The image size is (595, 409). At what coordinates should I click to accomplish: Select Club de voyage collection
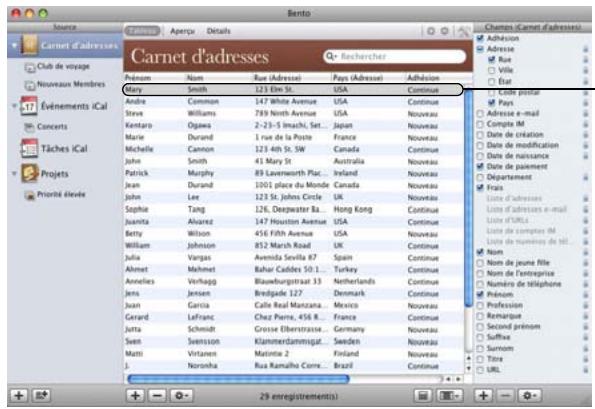(63, 66)
